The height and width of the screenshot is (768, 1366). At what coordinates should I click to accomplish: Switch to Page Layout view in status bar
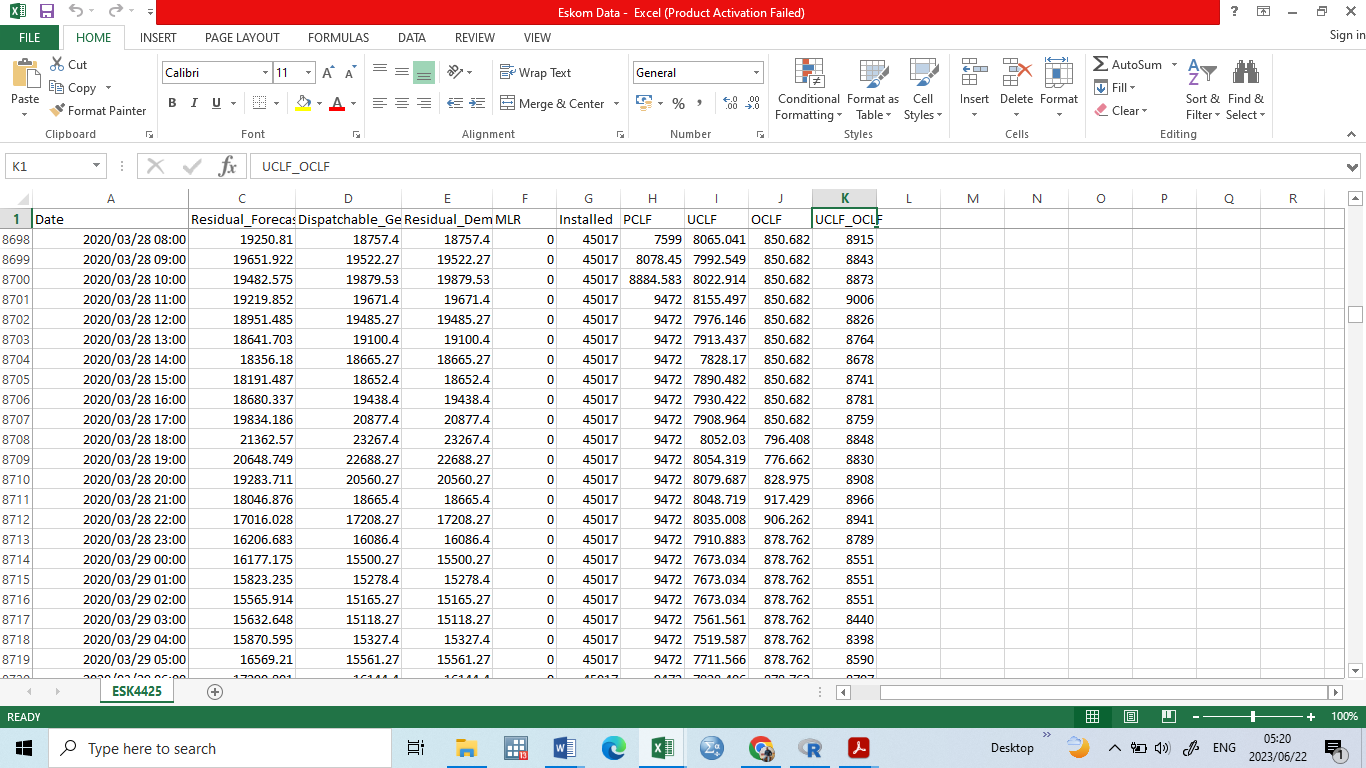point(1130,717)
